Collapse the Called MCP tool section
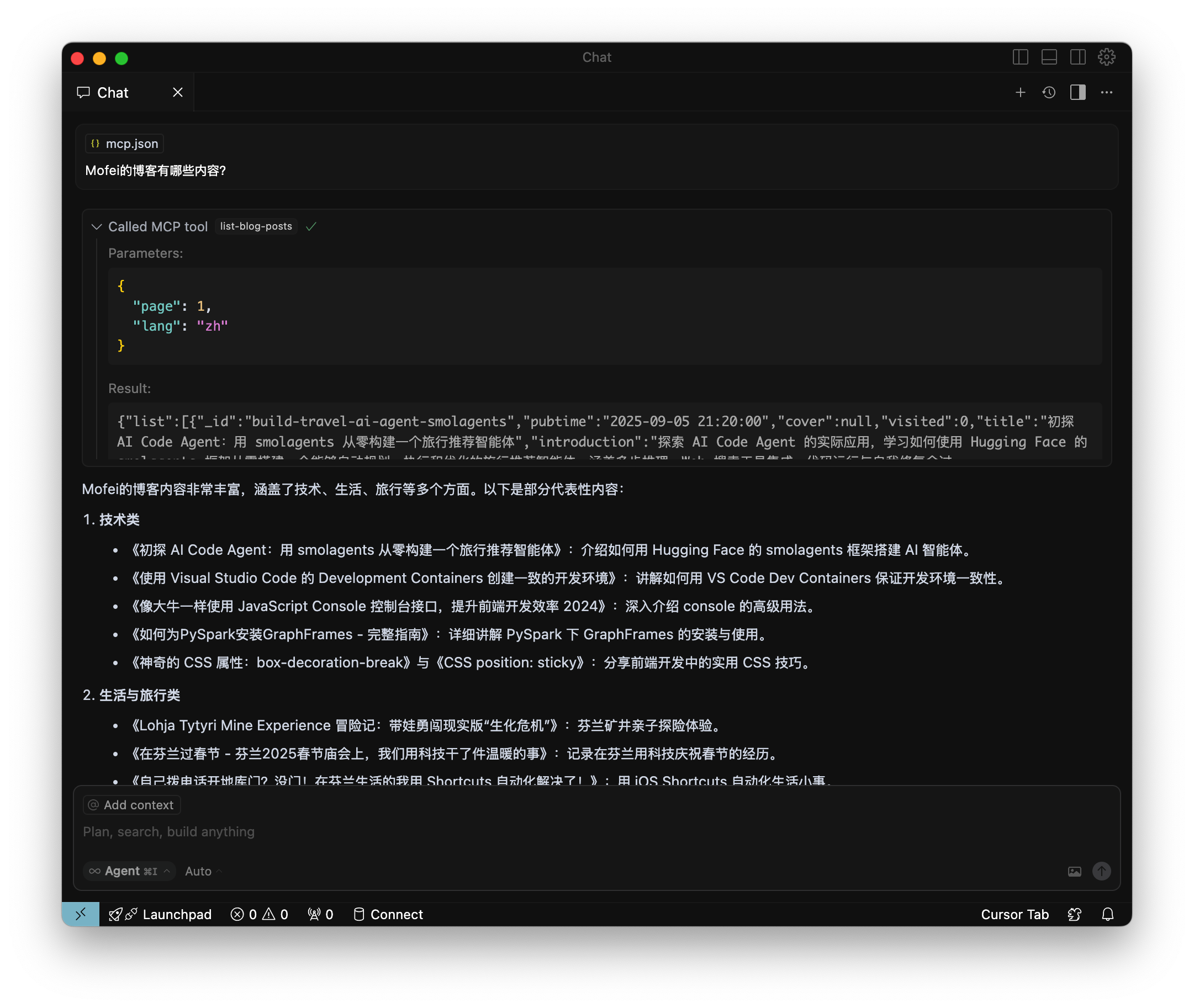1194x1008 pixels. pyautogui.click(x=97, y=227)
